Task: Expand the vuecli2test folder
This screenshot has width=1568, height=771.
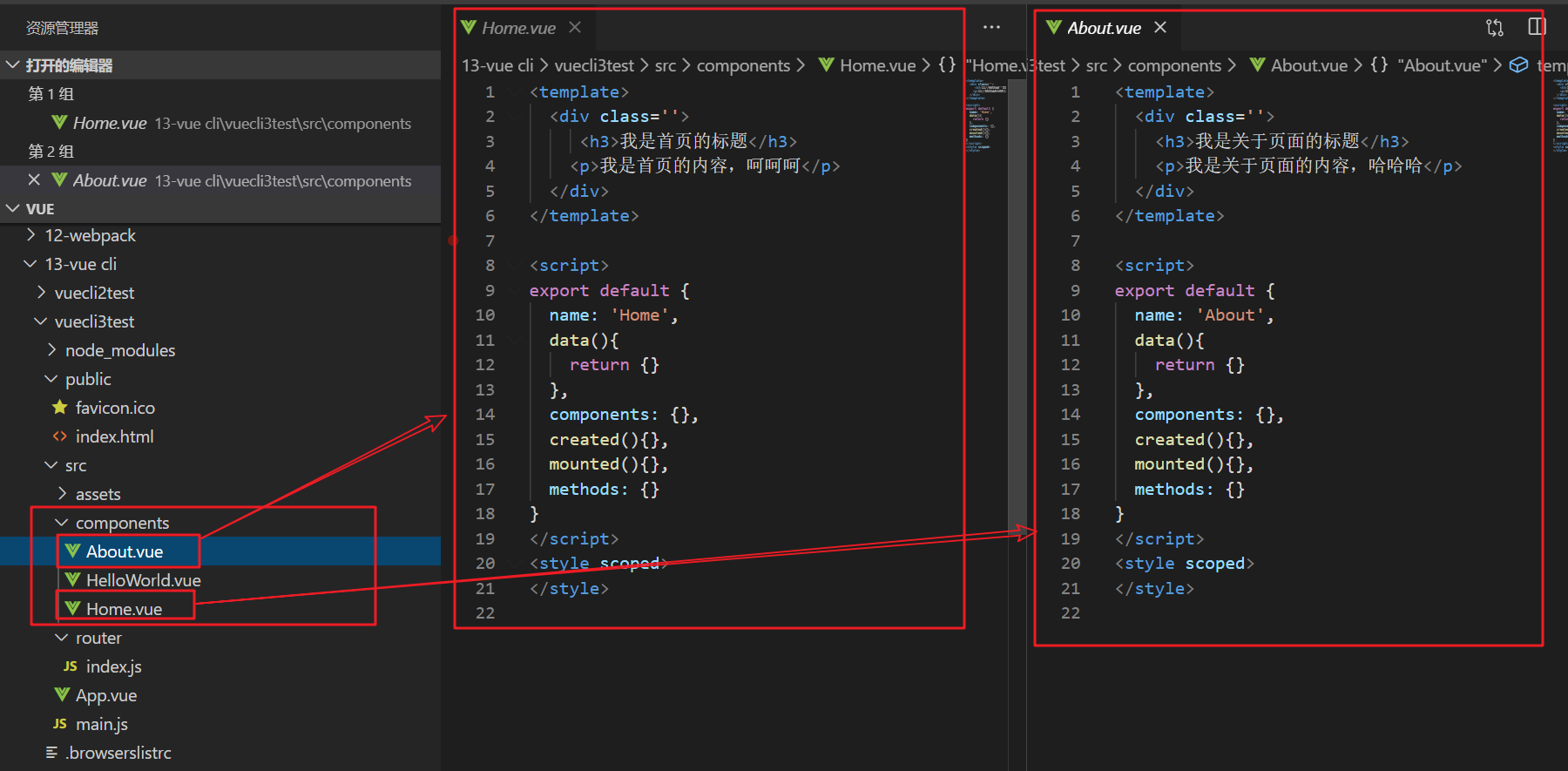Action: (41, 293)
